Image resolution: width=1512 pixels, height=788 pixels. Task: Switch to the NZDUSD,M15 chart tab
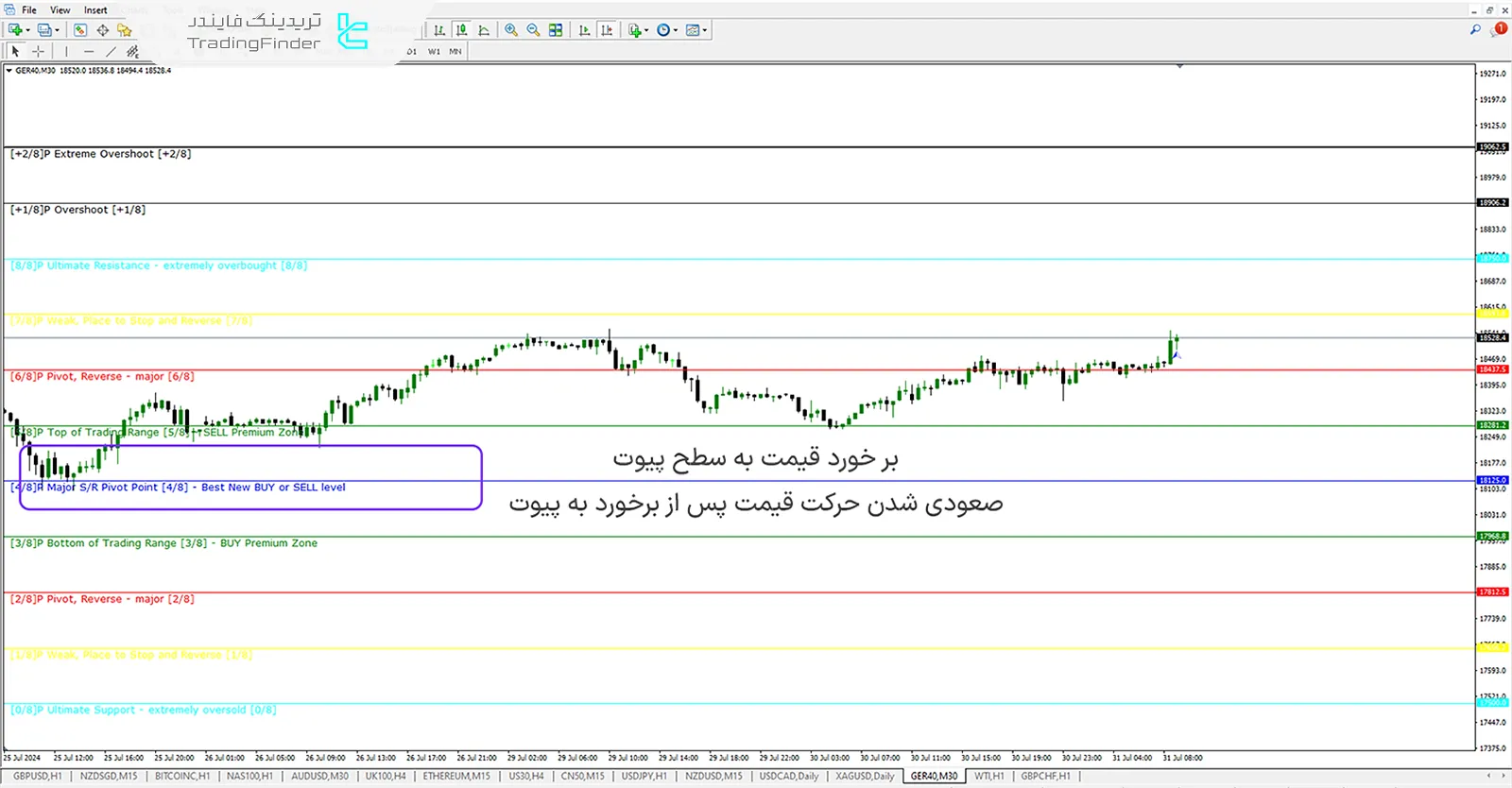(713, 777)
